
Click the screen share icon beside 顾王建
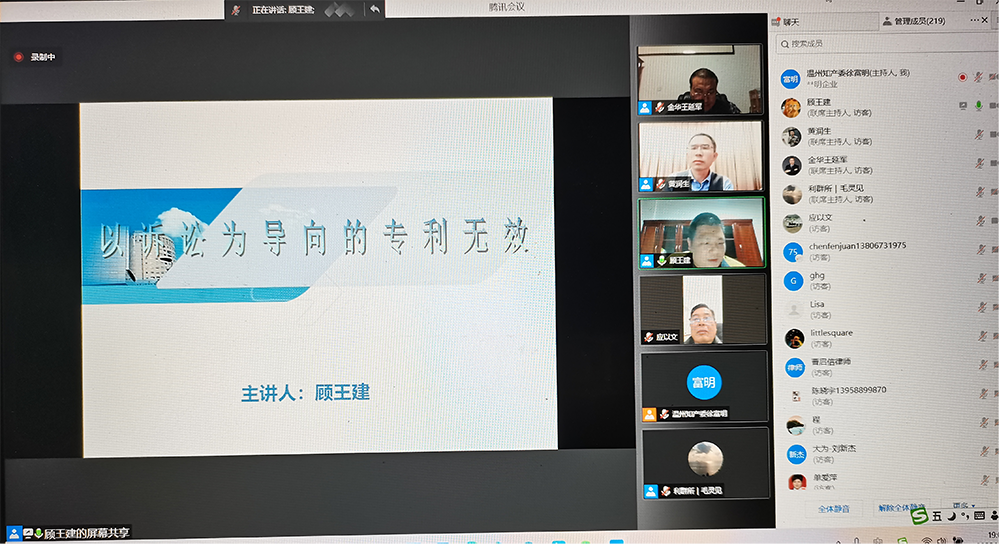tap(962, 105)
